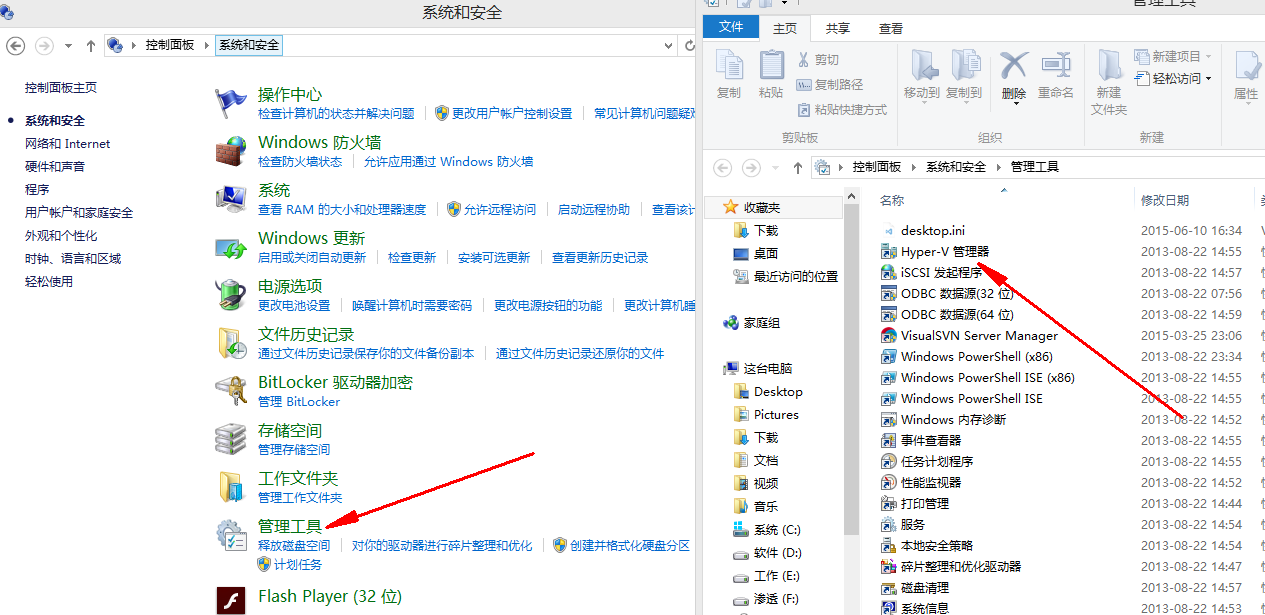Open recent locations dropdown in Explorer window
Viewport: 1265px width, 615px height.
coord(775,167)
